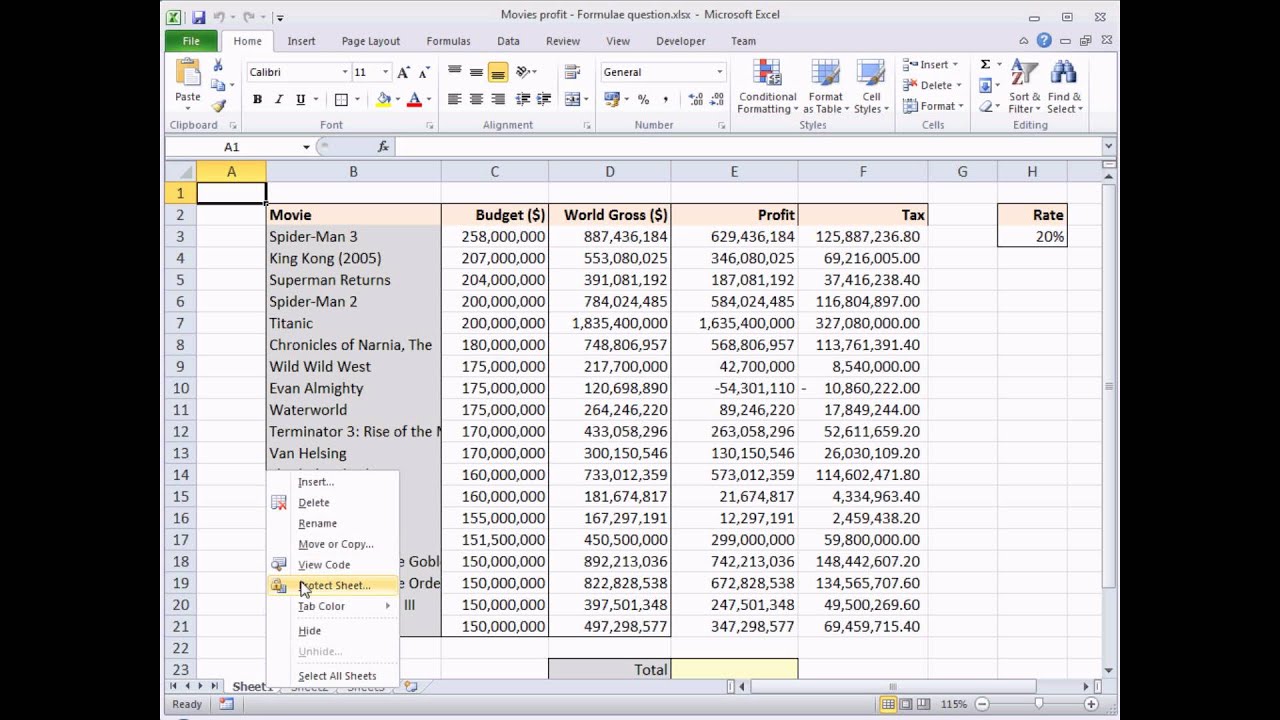This screenshot has width=1280, height=720.
Task: Open the File tab
Action: (x=191, y=41)
